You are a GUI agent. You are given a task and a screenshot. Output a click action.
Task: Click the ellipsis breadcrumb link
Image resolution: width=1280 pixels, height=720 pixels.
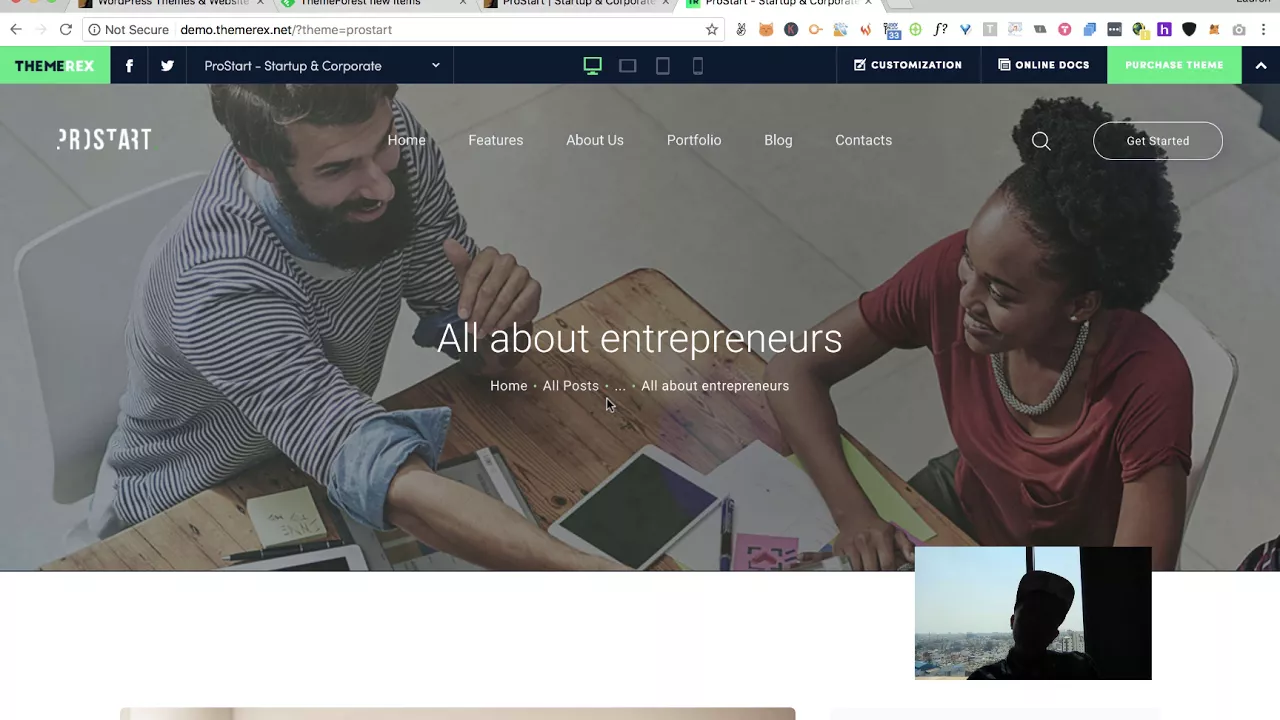(x=620, y=386)
